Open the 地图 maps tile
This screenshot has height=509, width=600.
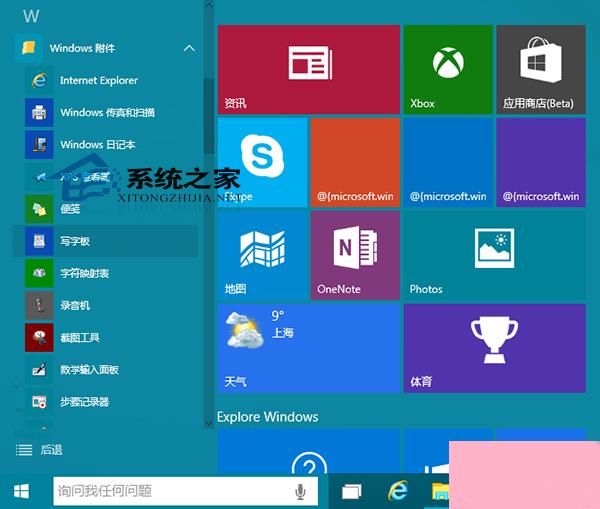coord(262,255)
